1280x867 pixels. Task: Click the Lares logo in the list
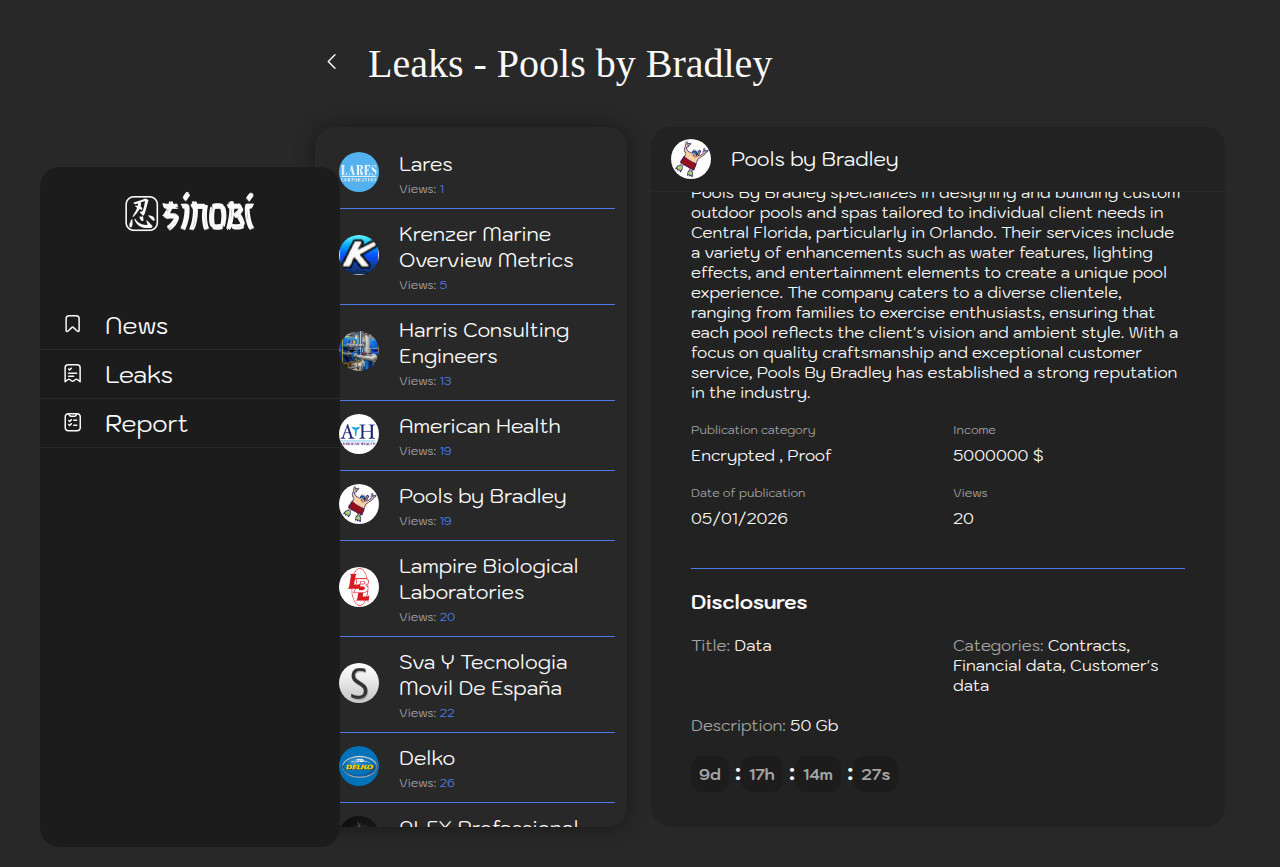click(x=359, y=172)
